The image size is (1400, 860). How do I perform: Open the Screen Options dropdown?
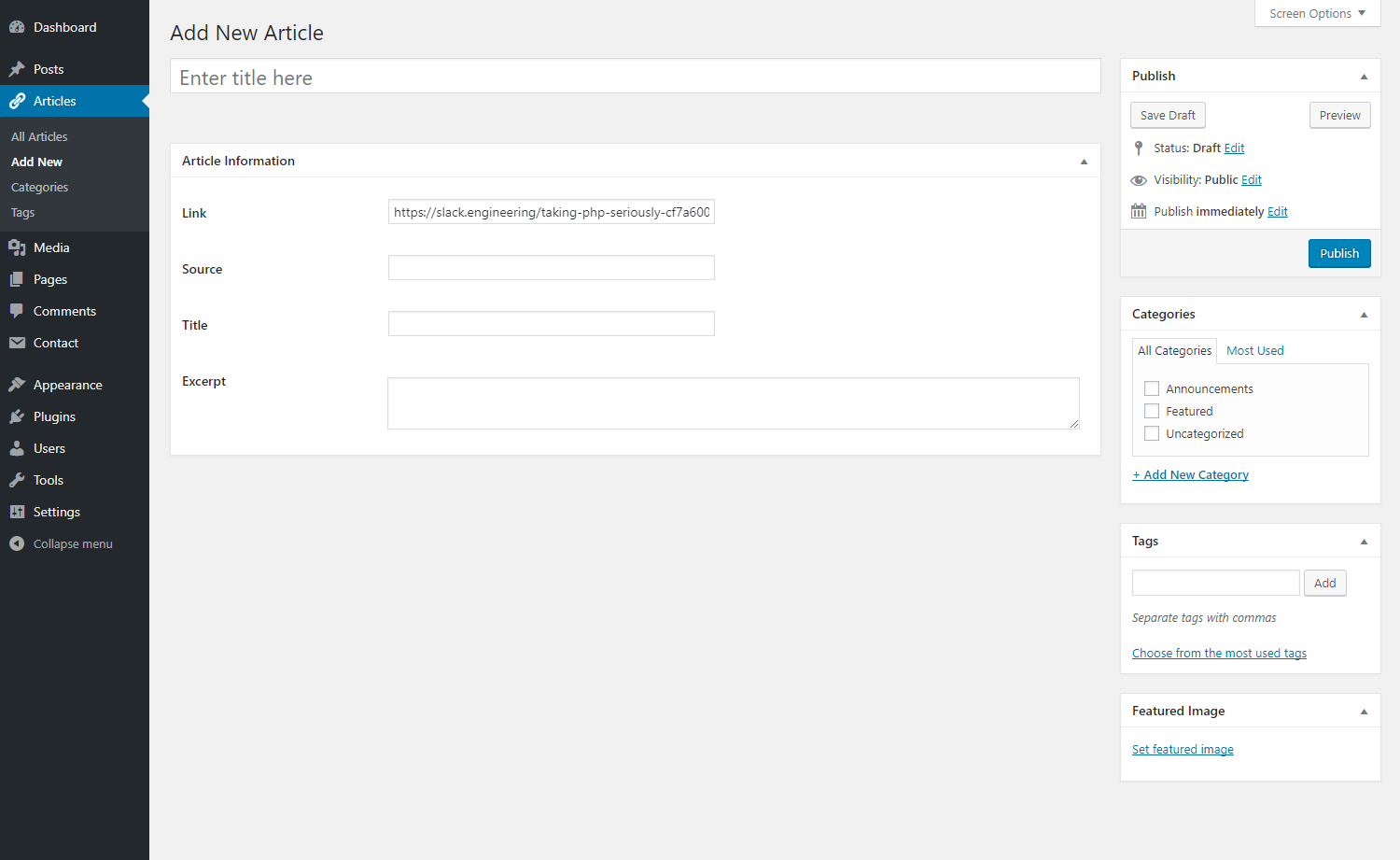[x=1317, y=13]
